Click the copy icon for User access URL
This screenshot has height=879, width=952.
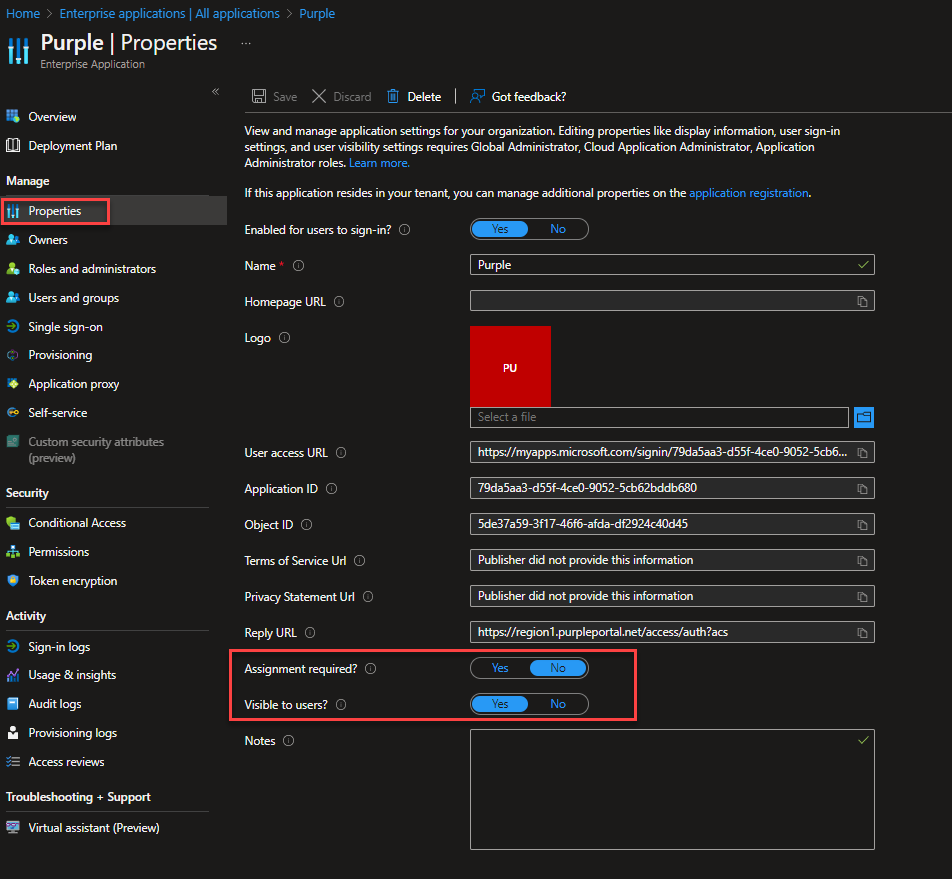(862, 453)
